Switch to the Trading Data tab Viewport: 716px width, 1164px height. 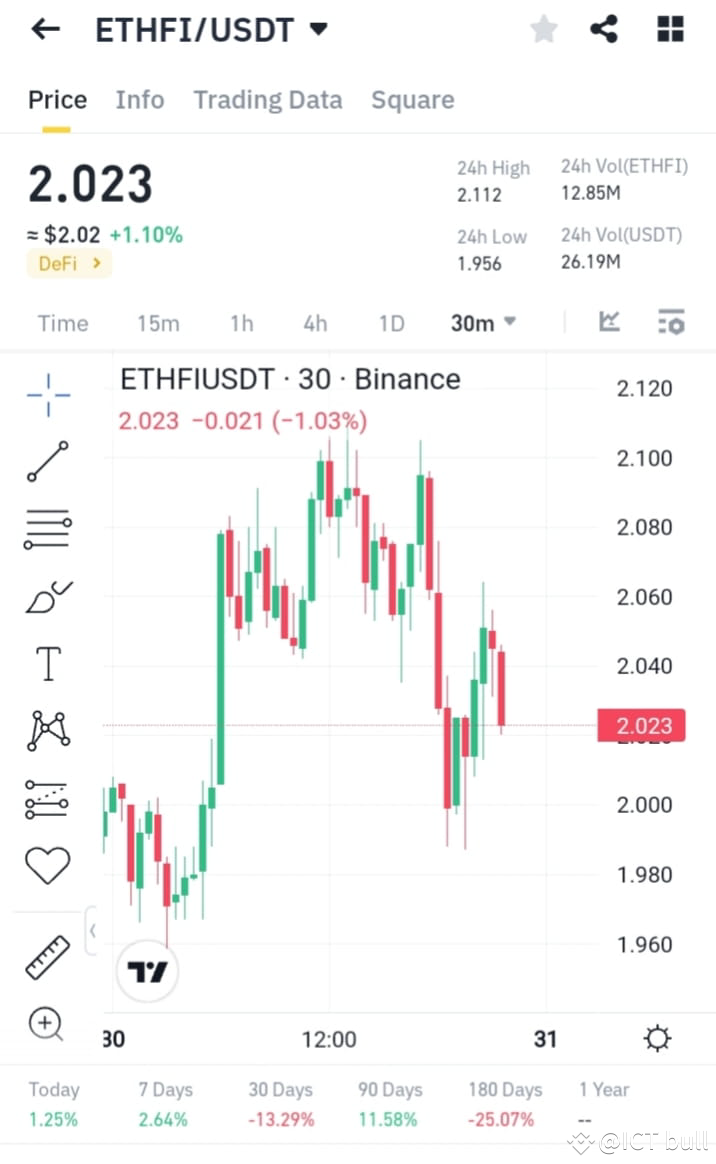pyautogui.click(x=267, y=99)
